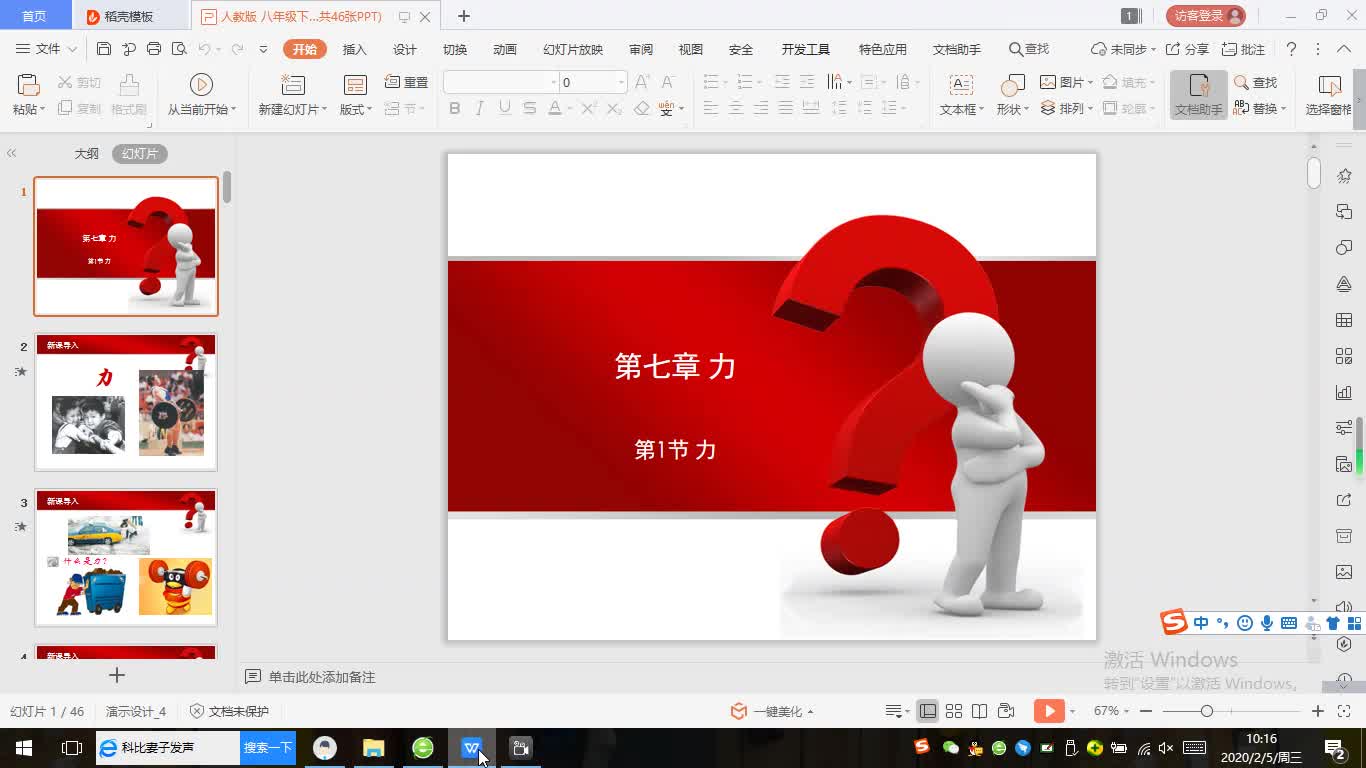1366x768 pixels.
Task: Expand New Slide (新建幻灯片) dropdown arrow
Action: 323,110
